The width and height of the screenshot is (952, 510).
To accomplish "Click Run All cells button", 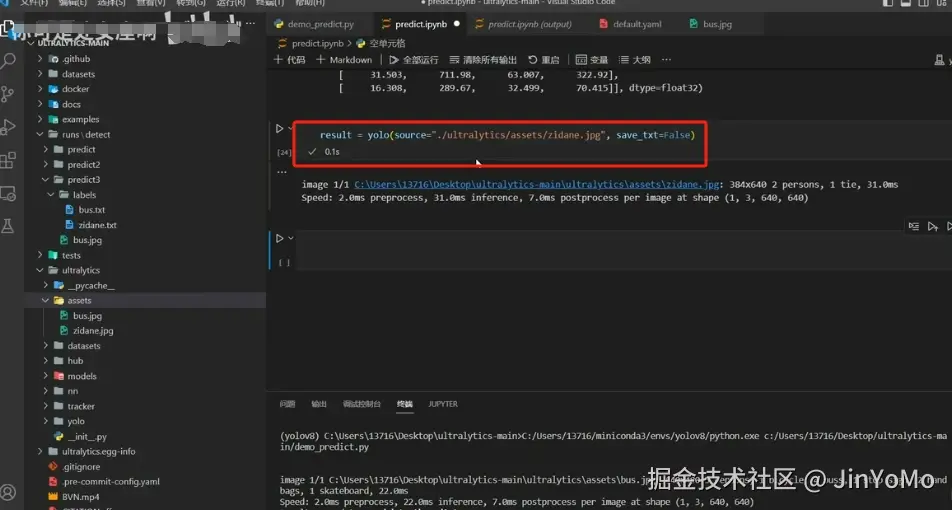I will tap(413, 60).
